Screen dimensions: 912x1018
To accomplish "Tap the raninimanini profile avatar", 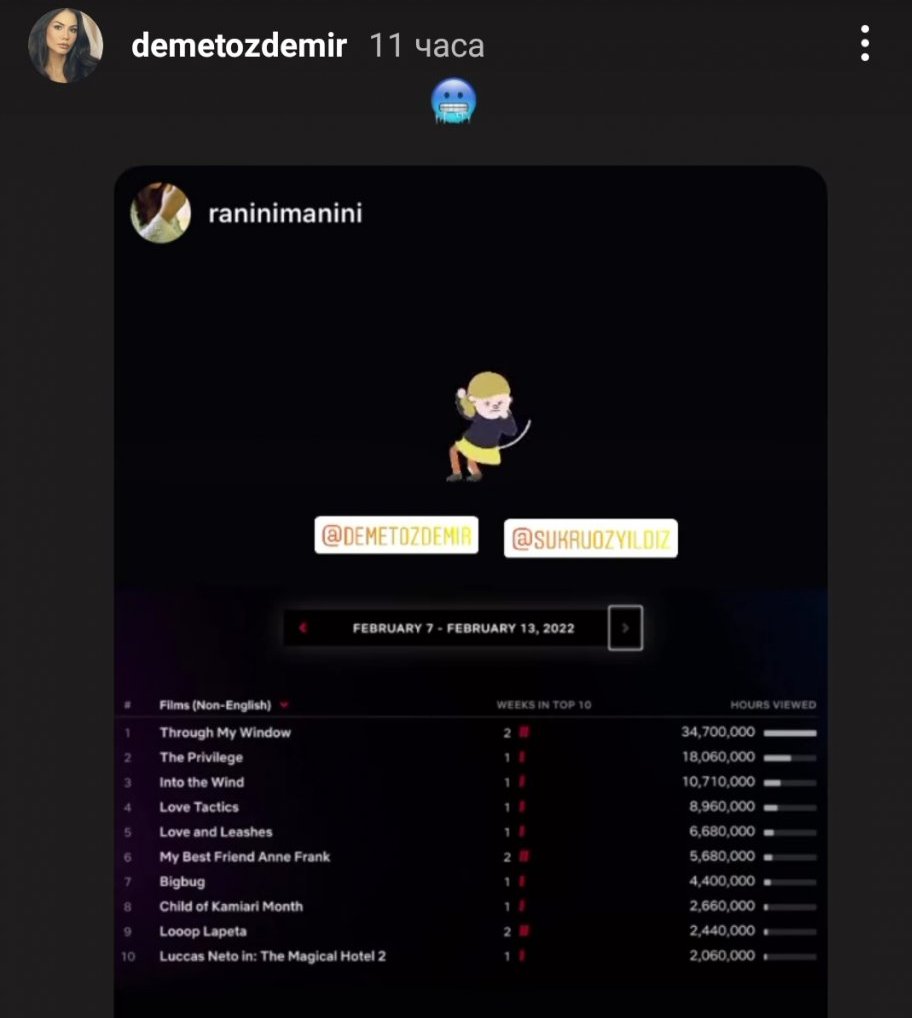I will 160,213.
